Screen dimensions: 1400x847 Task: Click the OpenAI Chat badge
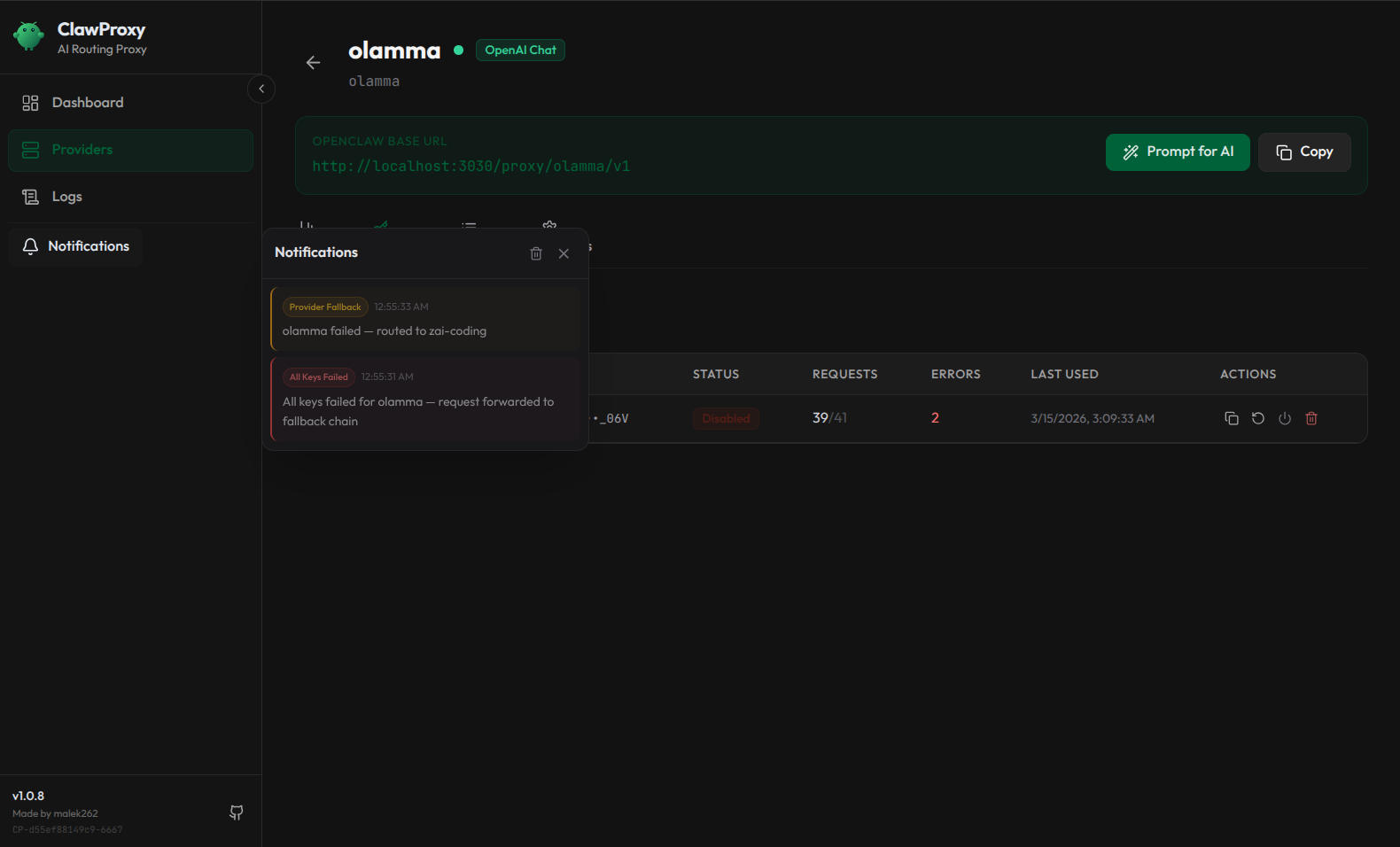pyautogui.click(x=520, y=51)
